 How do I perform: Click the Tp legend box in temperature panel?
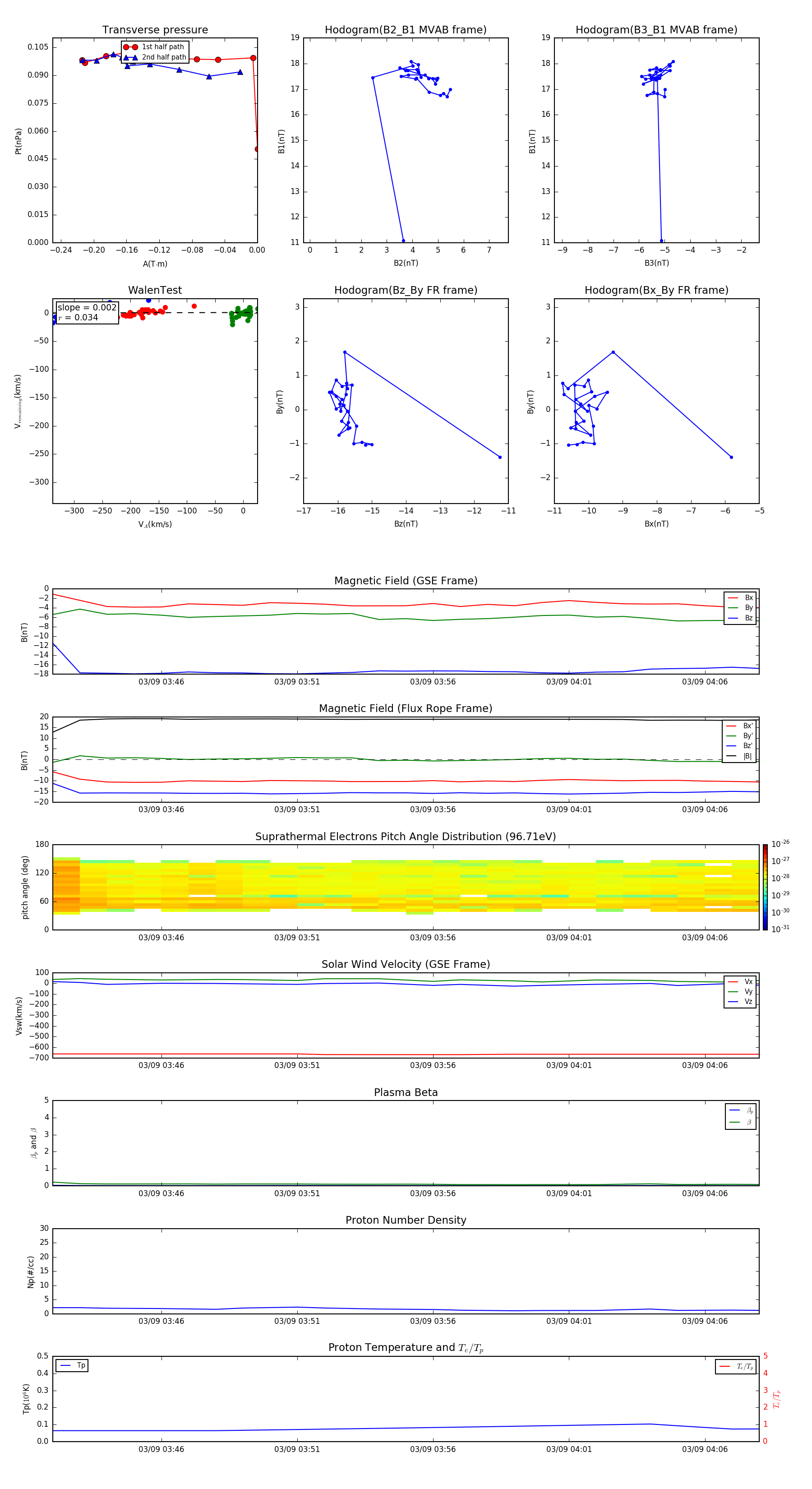pyautogui.click(x=72, y=1365)
